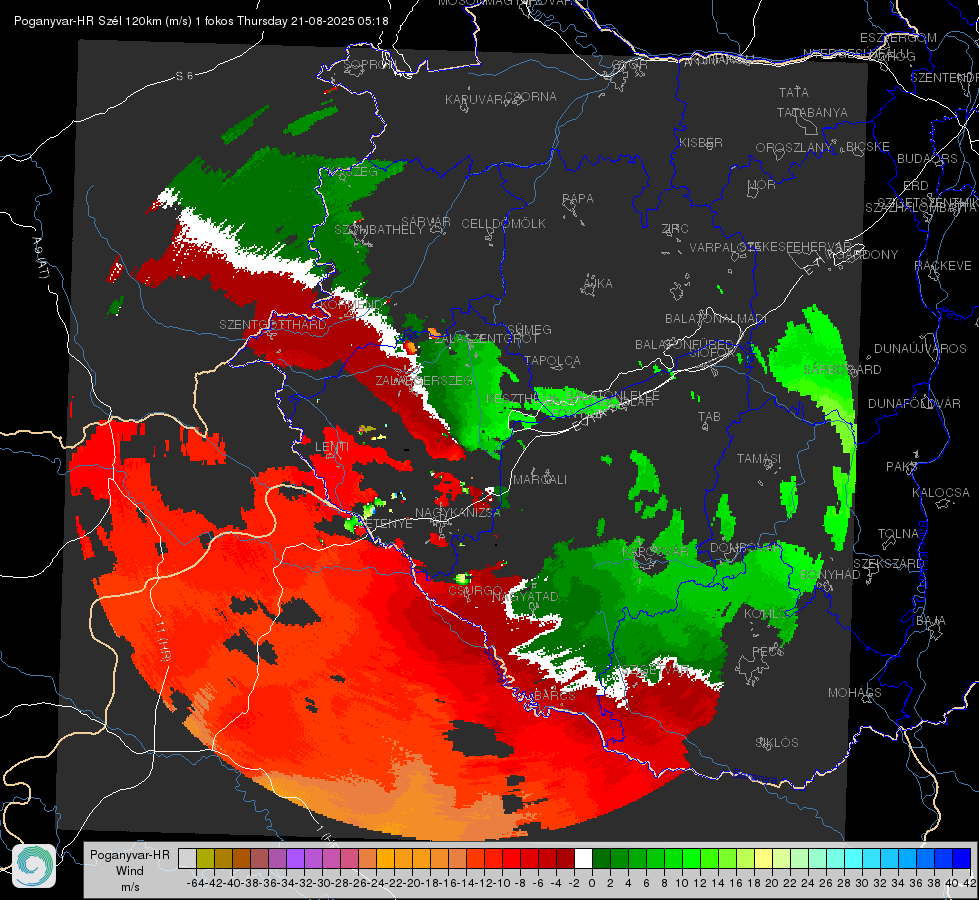Click the ZALAEGERSZEG city label
Image resolution: width=979 pixels, height=900 pixels.
(424, 380)
